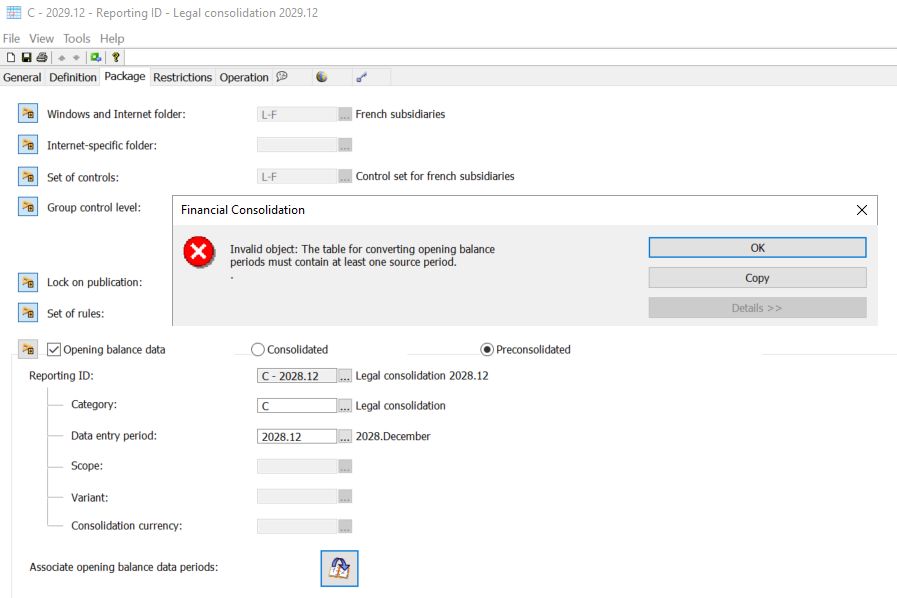The width and height of the screenshot is (897, 598).
Task: Open browse button for Windows and Internet folder
Action: (x=344, y=114)
